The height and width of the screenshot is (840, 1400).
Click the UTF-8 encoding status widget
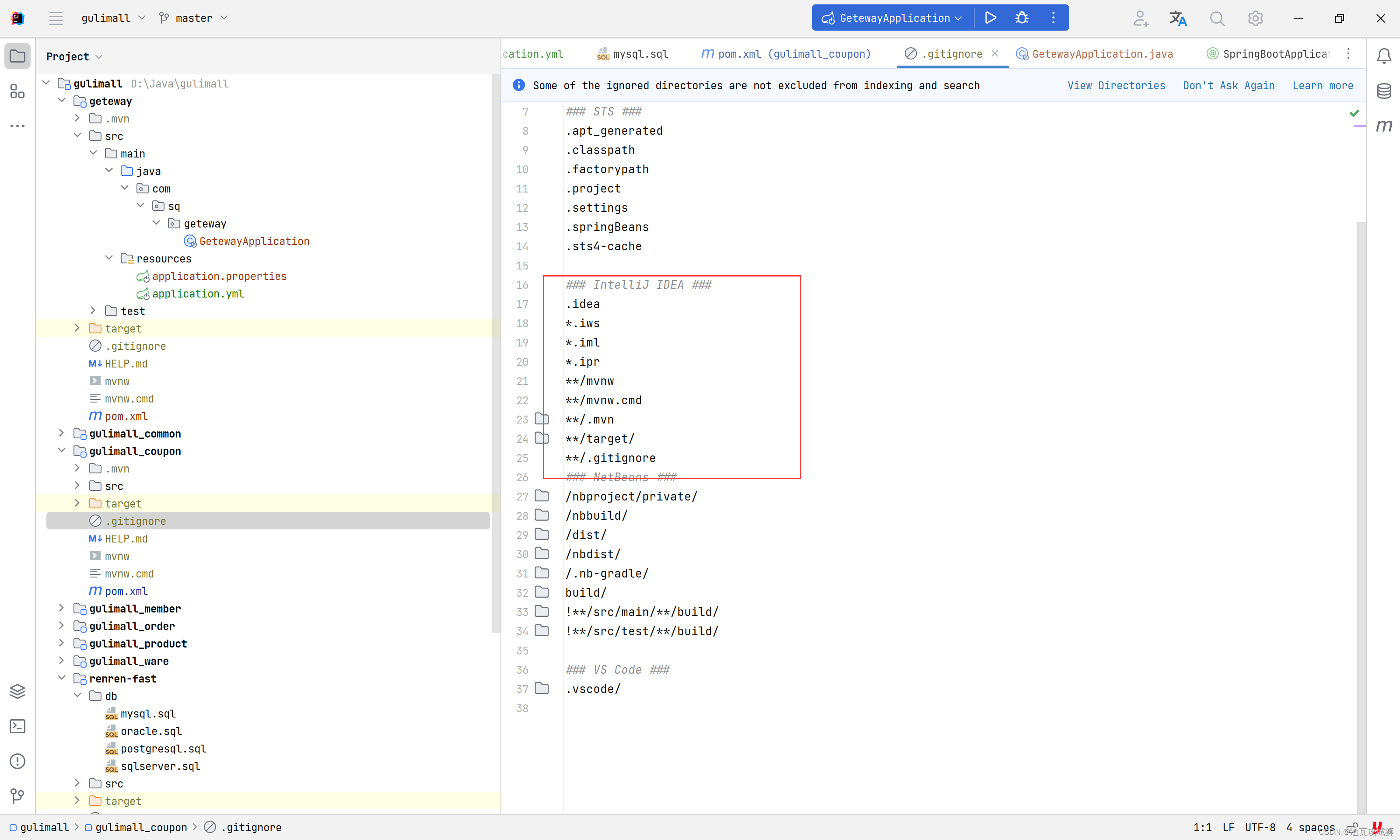[x=1260, y=827]
